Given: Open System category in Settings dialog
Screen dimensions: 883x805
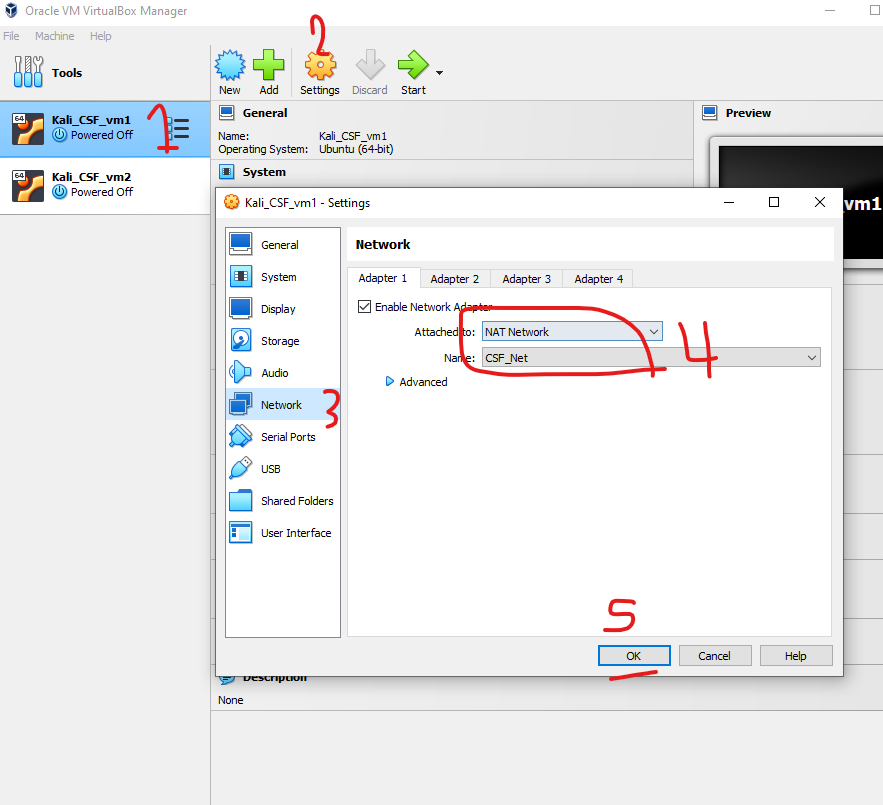Looking at the screenshot, I should [x=283, y=277].
